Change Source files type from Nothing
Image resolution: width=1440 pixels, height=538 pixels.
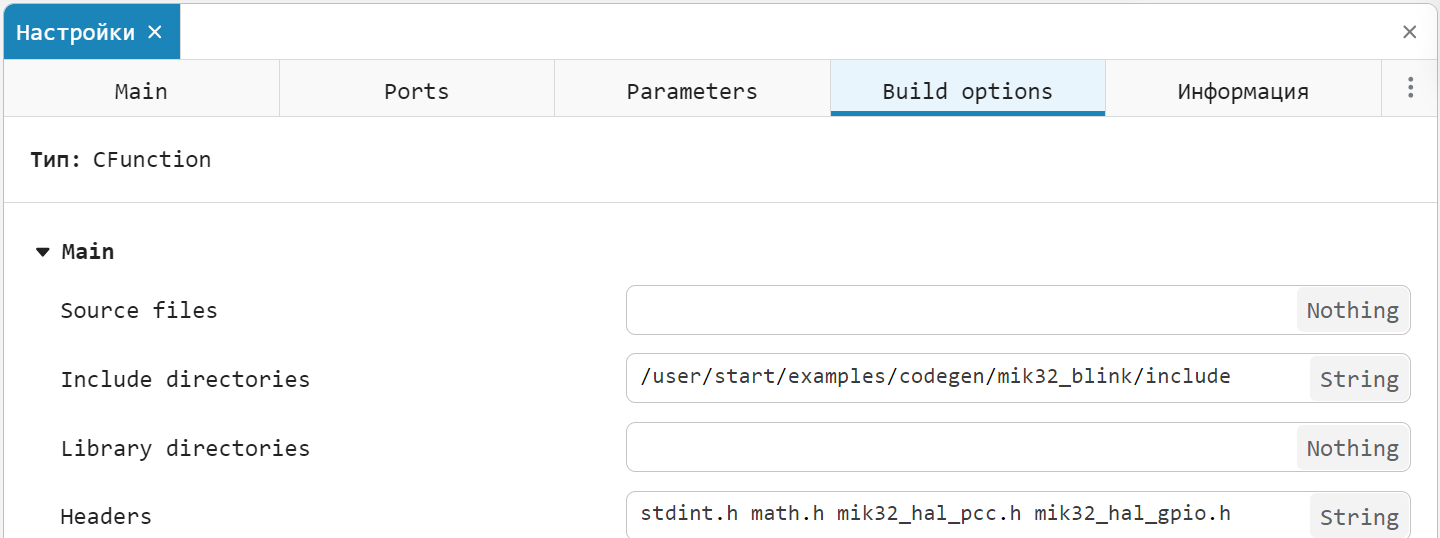click(1352, 310)
